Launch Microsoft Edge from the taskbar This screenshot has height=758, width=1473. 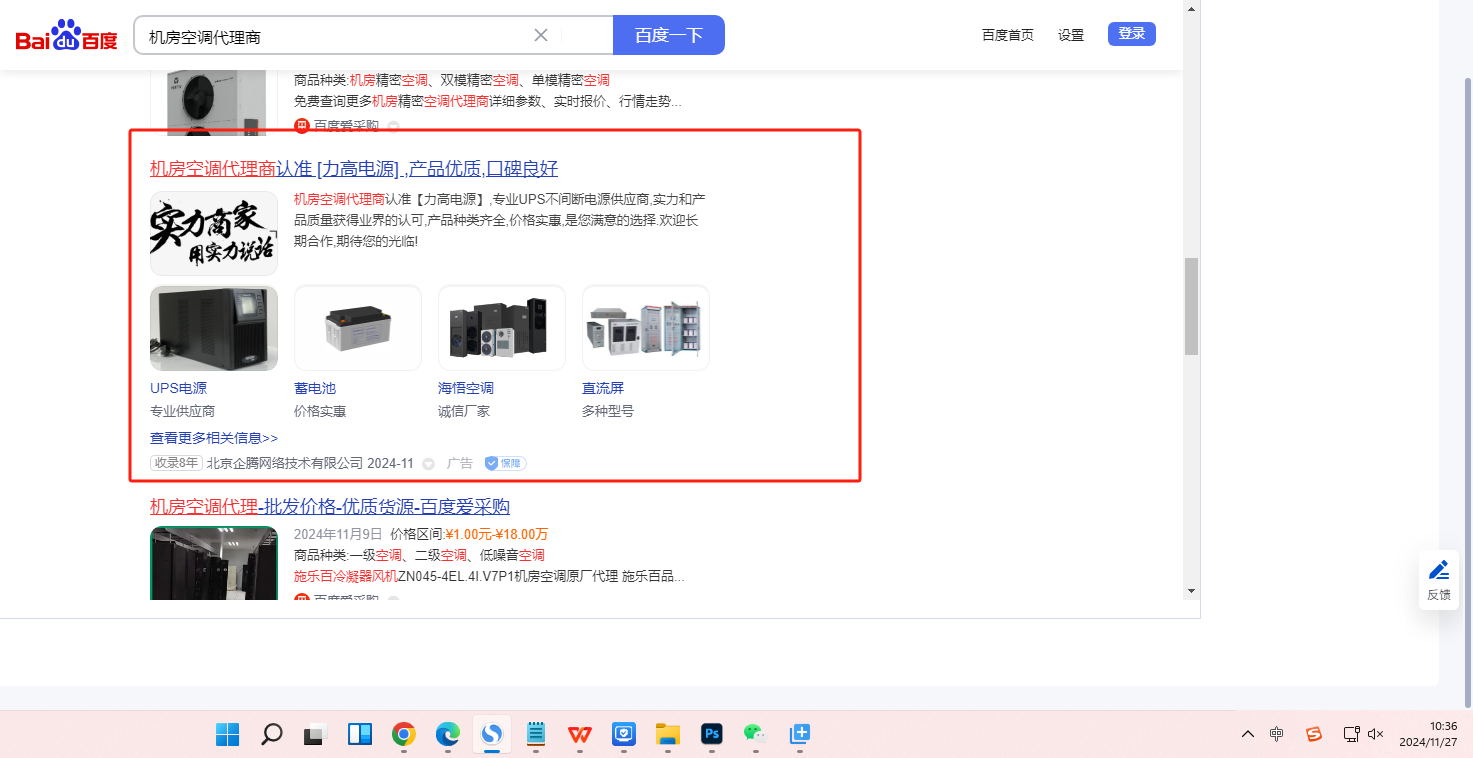(x=448, y=735)
